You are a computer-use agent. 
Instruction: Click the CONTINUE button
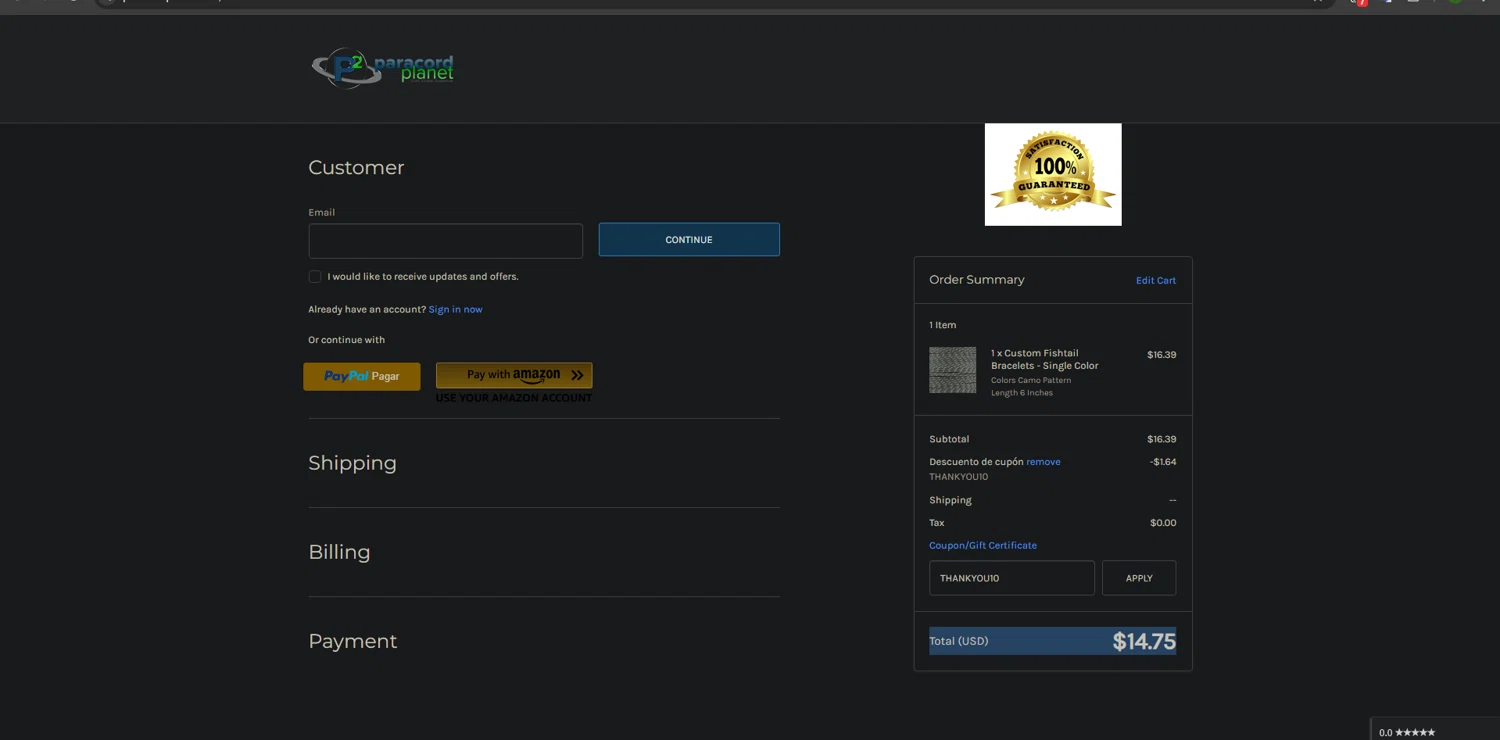[689, 240]
